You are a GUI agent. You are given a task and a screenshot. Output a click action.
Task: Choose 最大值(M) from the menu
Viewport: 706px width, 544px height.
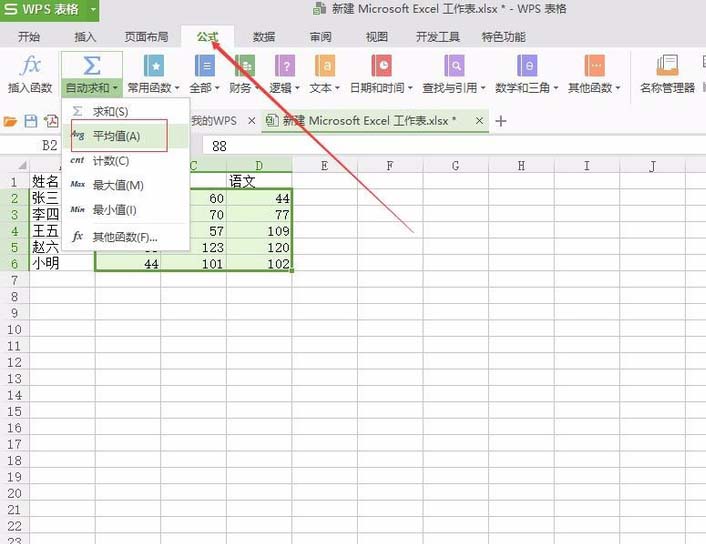[x=125, y=185]
